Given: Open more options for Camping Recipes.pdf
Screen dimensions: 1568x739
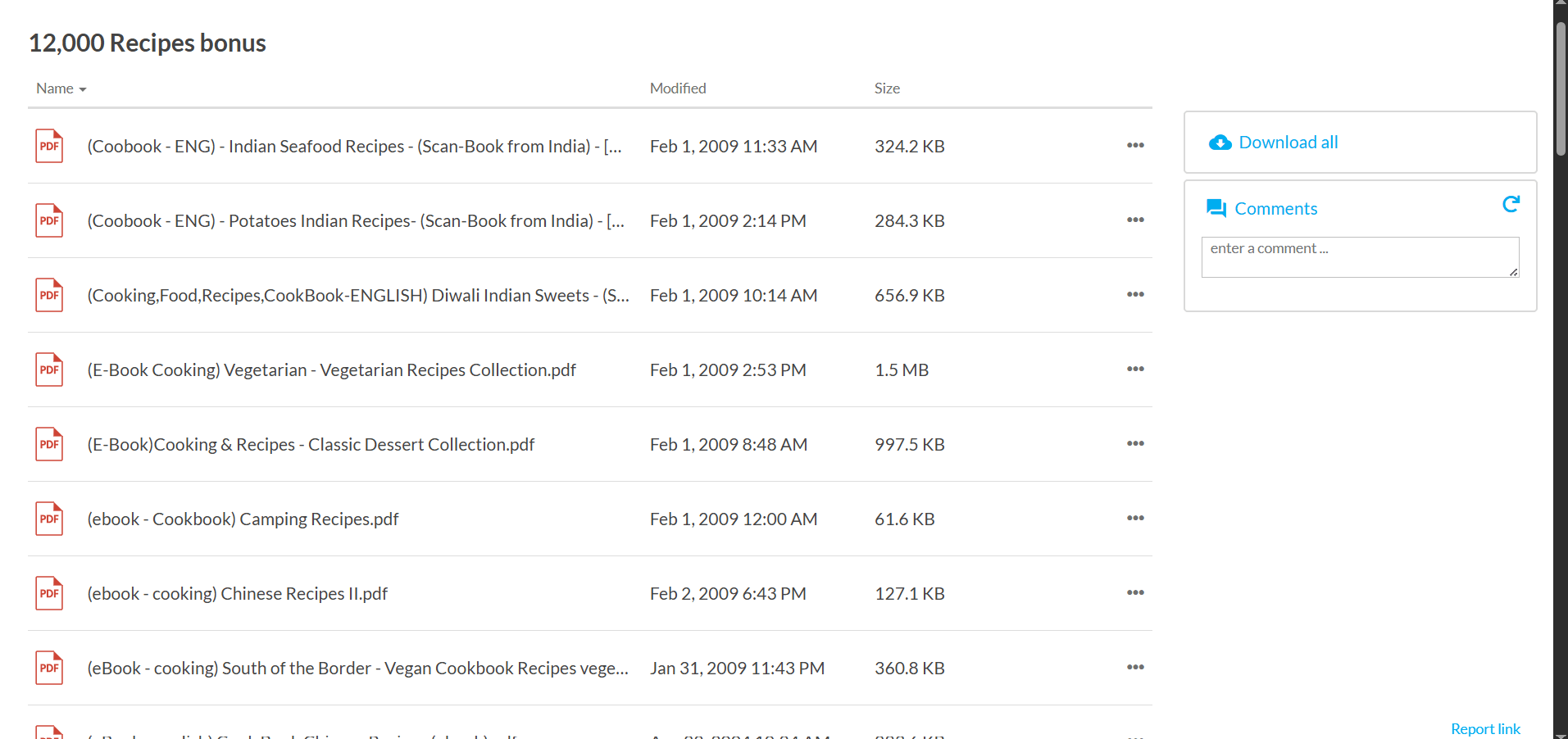Looking at the screenshot, I should 1135,518.
